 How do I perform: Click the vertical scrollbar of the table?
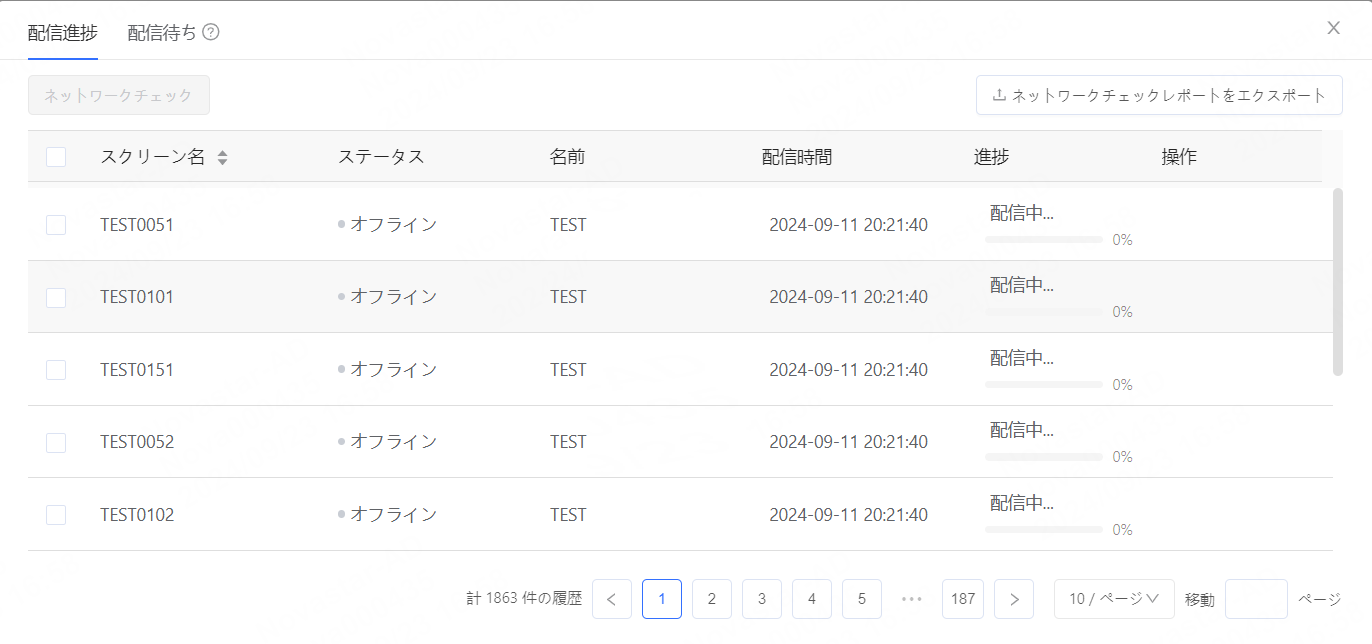click(1338, 282)
